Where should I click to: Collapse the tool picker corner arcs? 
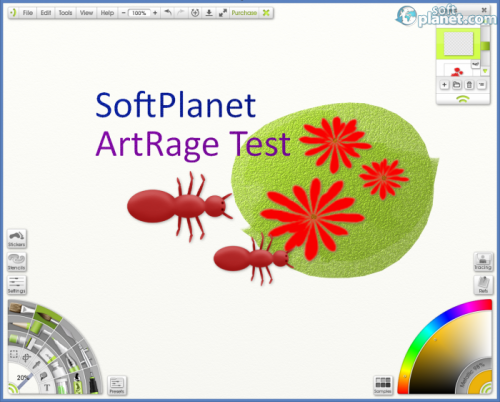[x=13, y=389]
